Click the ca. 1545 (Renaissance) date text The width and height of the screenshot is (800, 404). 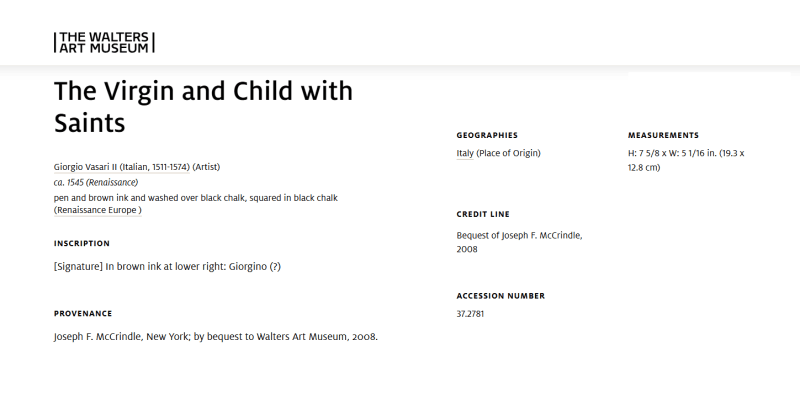coord(96,182)
